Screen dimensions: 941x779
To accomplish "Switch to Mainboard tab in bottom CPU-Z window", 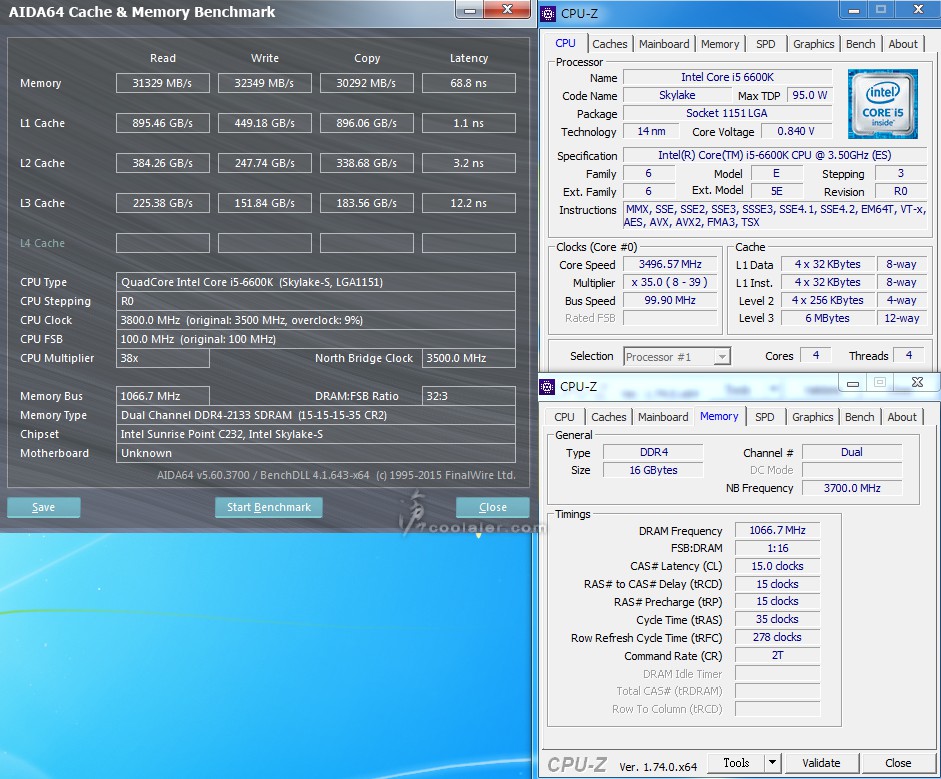I will (x=663, y=417).
